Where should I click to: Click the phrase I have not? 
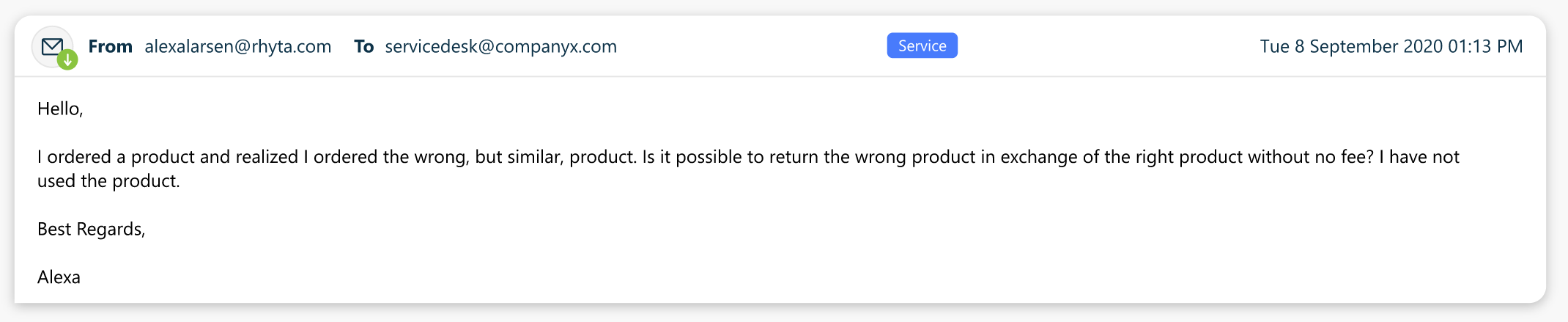(x=1419, y=157)
